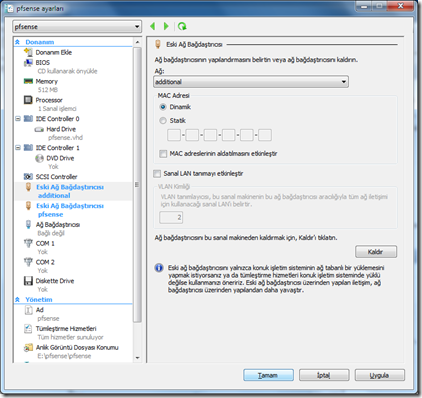Select IDE Controller 1 icon
Viewport: 422px width, 398px height.
click(x=28, y=148)
